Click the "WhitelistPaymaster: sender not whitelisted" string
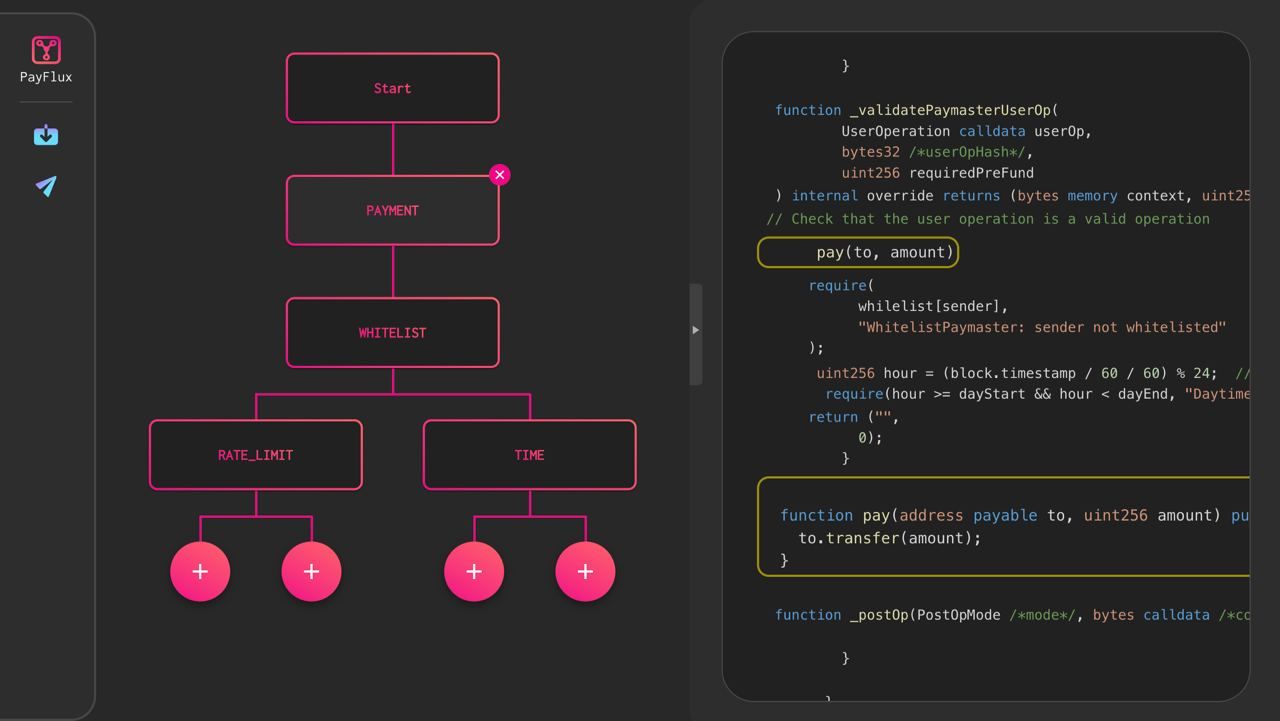This screenshot has height=721, width=1280. pos(1042,327)
